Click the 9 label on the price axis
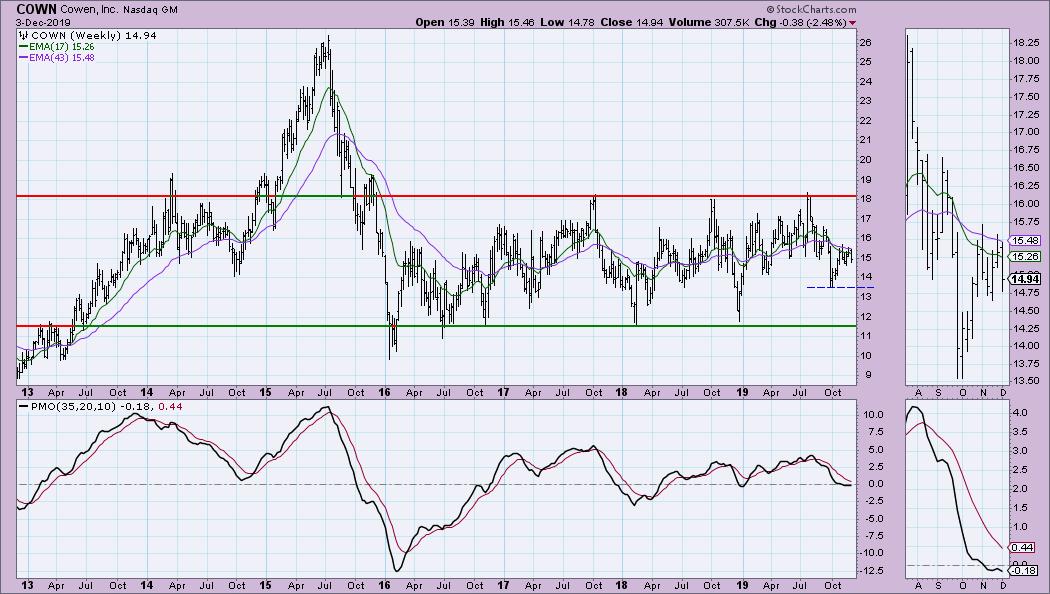Viewport: 1050px width, 594px height. click(869, 375)
